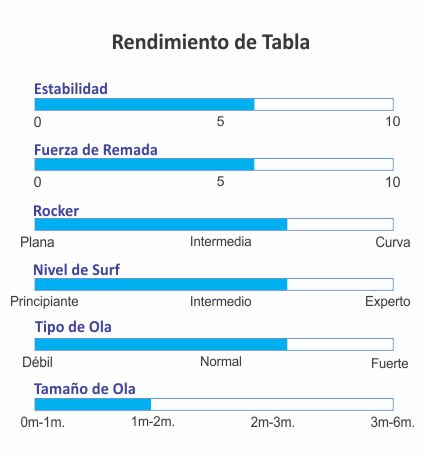Click the 3m-6m. wave size label
This screenshot has width=429, height=460.
click(x=392, y=422)
